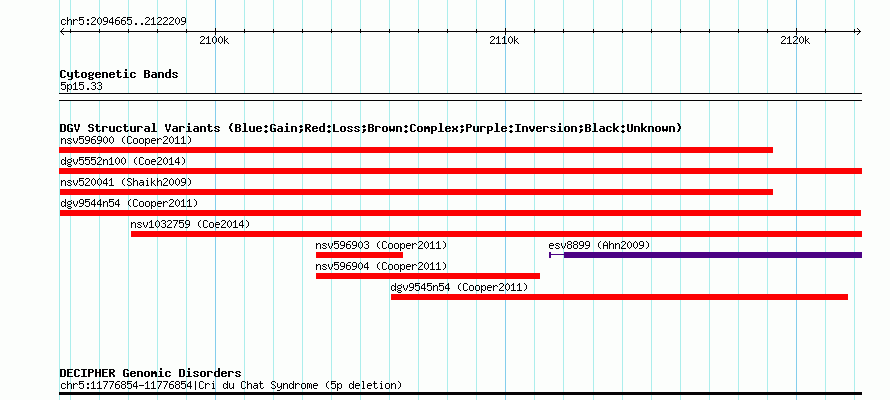Click the purple esv8899 inversion bar

tap(713, 255)
